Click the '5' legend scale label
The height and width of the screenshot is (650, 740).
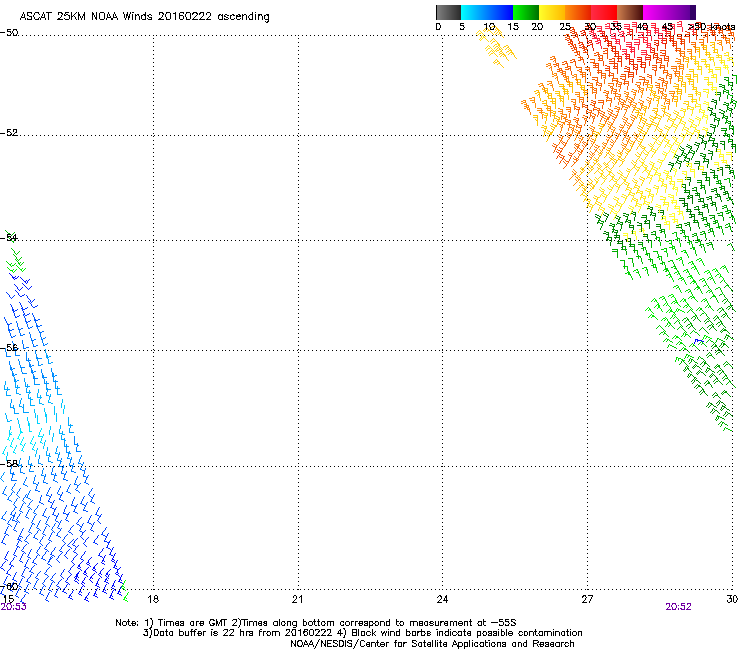pos(462,27)
